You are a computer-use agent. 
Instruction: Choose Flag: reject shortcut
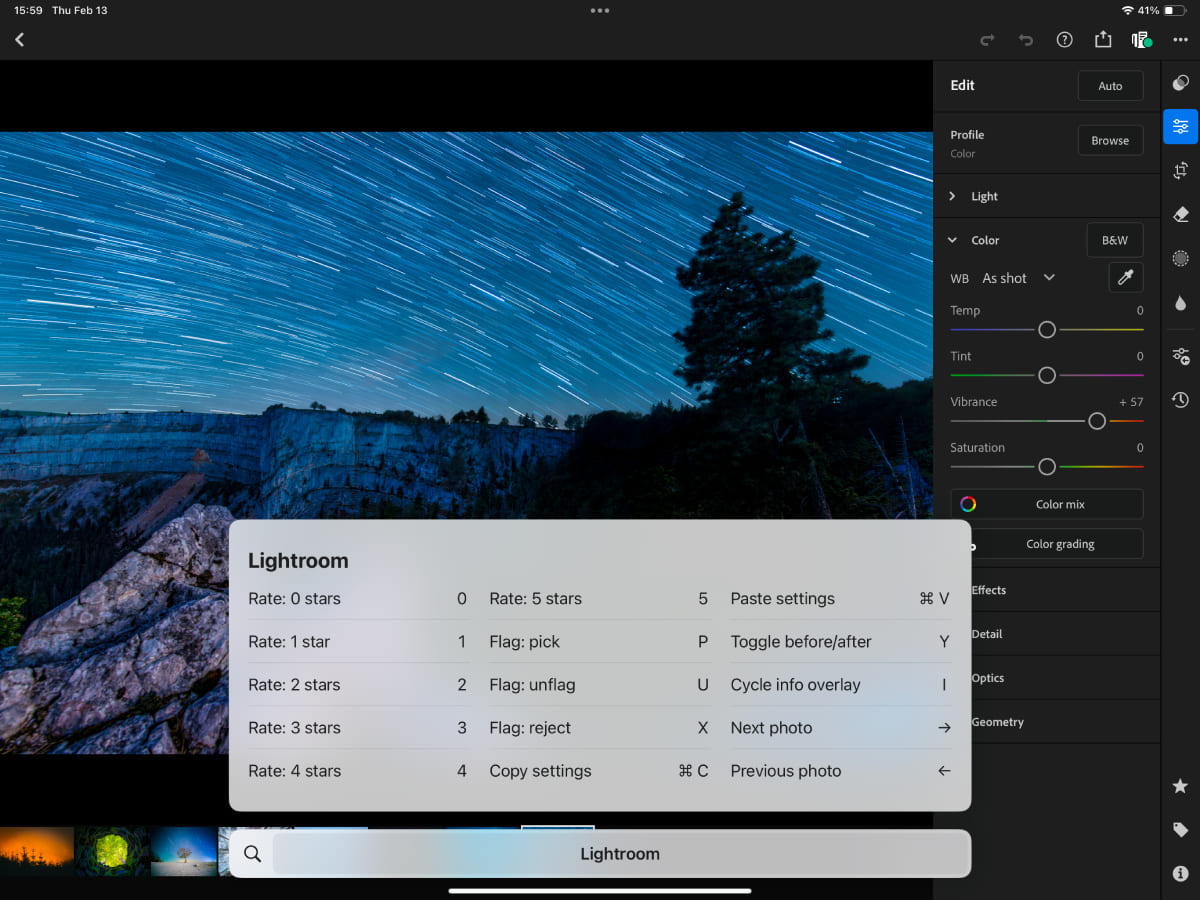599,728
